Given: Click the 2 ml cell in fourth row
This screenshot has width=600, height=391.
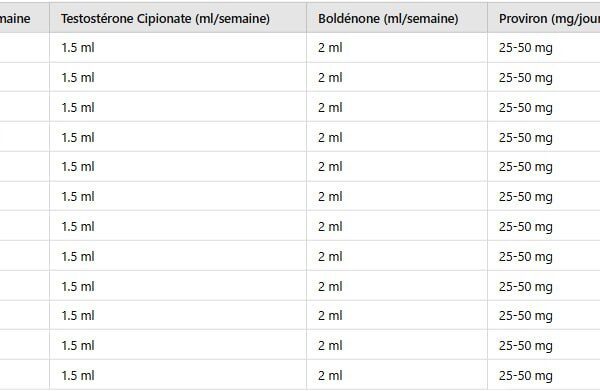Looking at the screenshot, I should pyautogui.click(x=397, y=137).
